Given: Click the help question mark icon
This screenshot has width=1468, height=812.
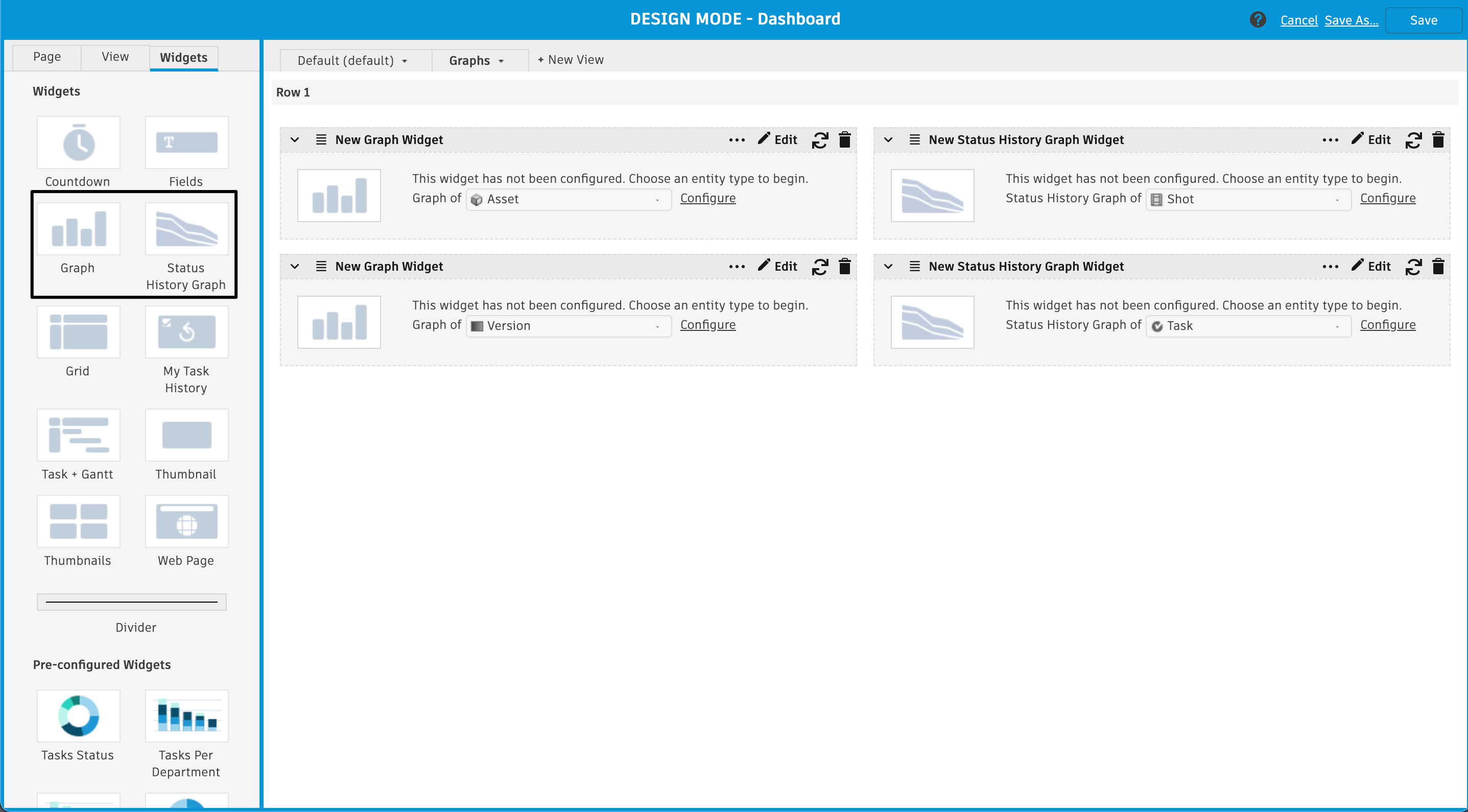Looking at the screenshot, I should pyautogui.click(x=1257, y=20).
